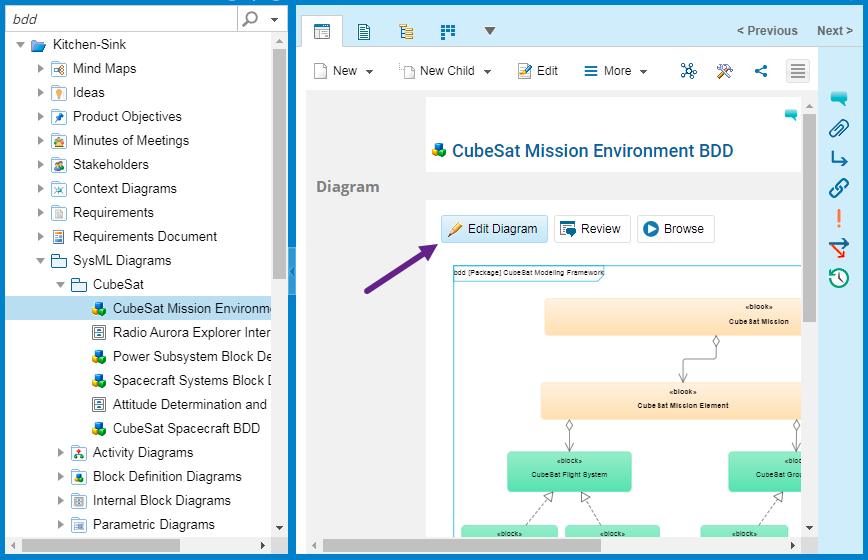Collapse the CubeSat folder
Image resolution: width=868 pixels, height=560 pixels.
pos(60,284)
